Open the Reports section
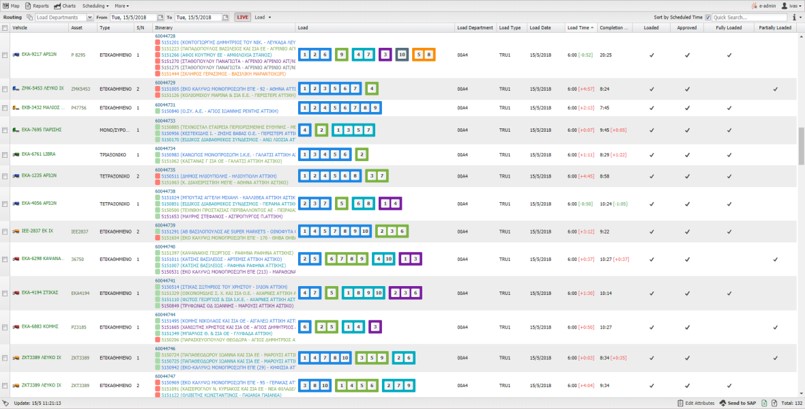Viewport: 805px width, 409px height. 37,6
